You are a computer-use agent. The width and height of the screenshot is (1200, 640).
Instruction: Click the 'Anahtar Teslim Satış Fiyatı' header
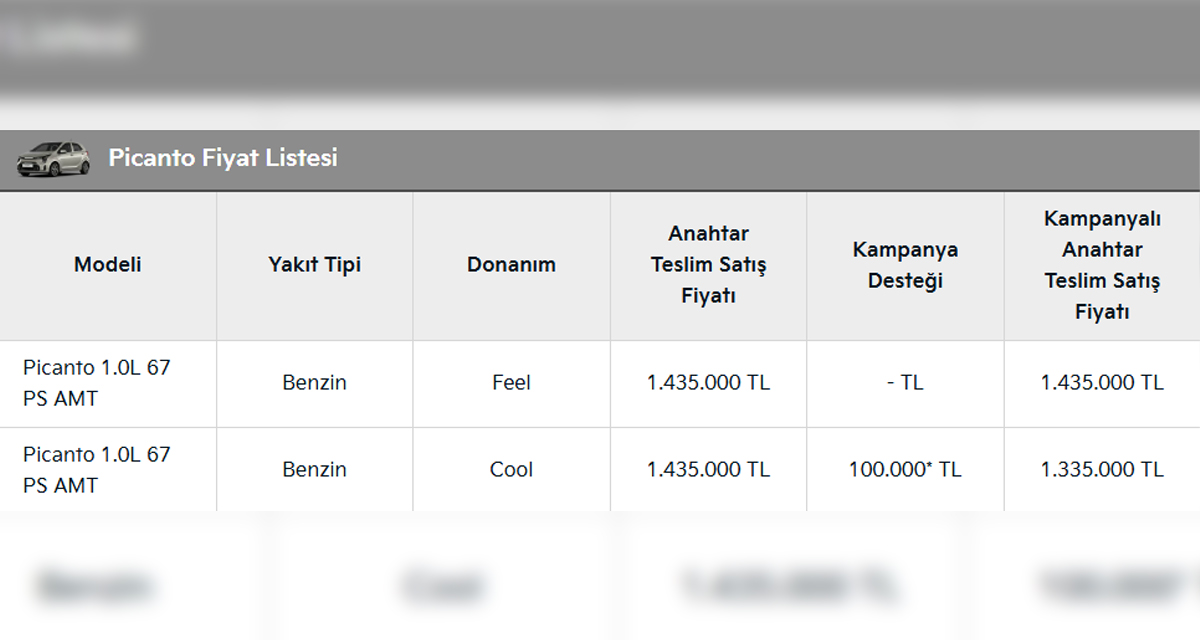(708, 265)
